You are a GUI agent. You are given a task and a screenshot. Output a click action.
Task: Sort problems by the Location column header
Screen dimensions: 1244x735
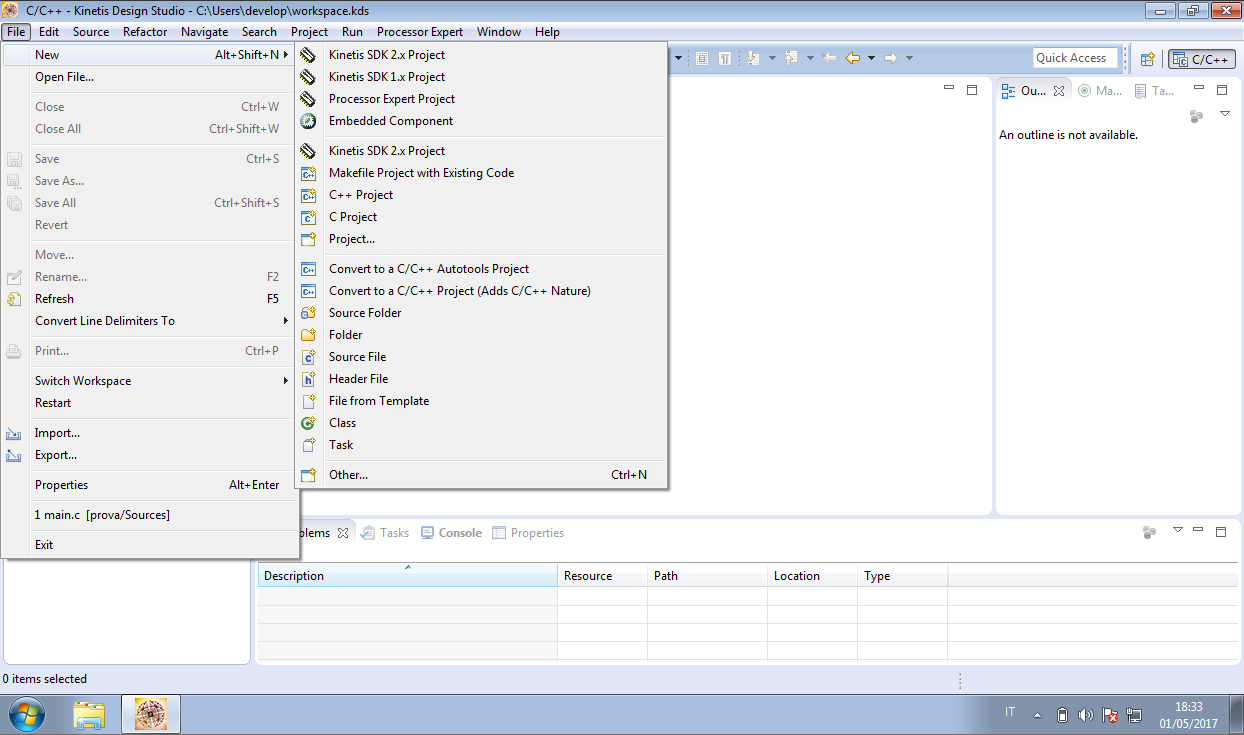tap(813, 576)
